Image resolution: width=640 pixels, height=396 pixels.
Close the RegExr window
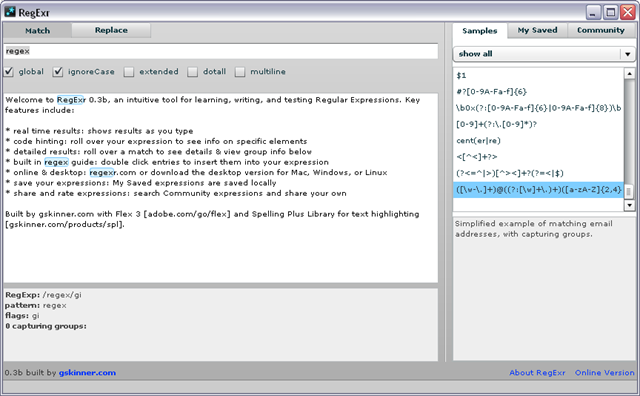click(628, 13)
